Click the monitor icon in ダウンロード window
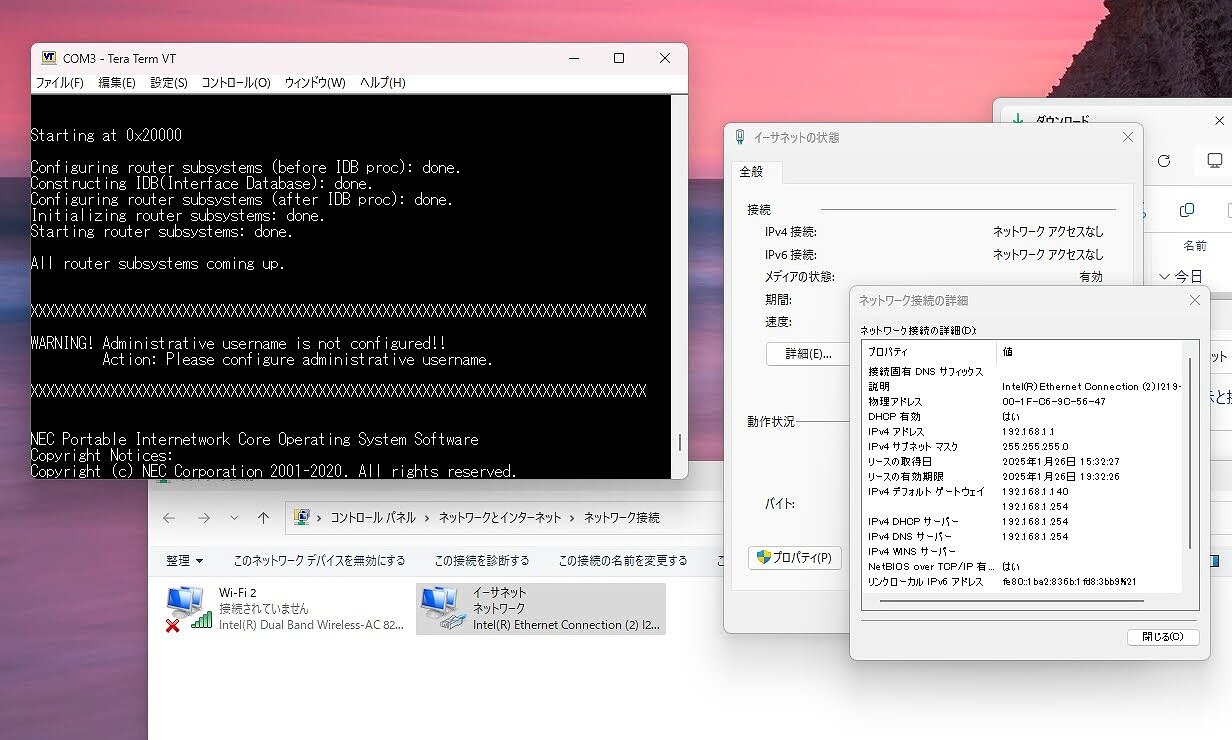Image resolution: width=1232 pixels, height=740 pixels. coord(1215,161)
